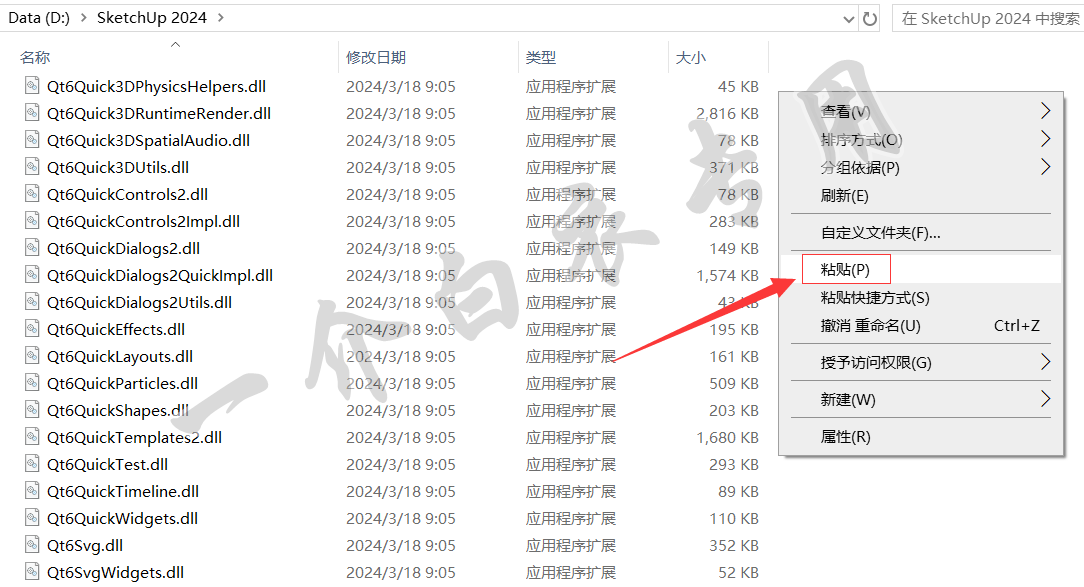Click the Qt6QuickEffects.dll file icon
The width and height of the screenshot is (1084, 587).
coord(32,328)
